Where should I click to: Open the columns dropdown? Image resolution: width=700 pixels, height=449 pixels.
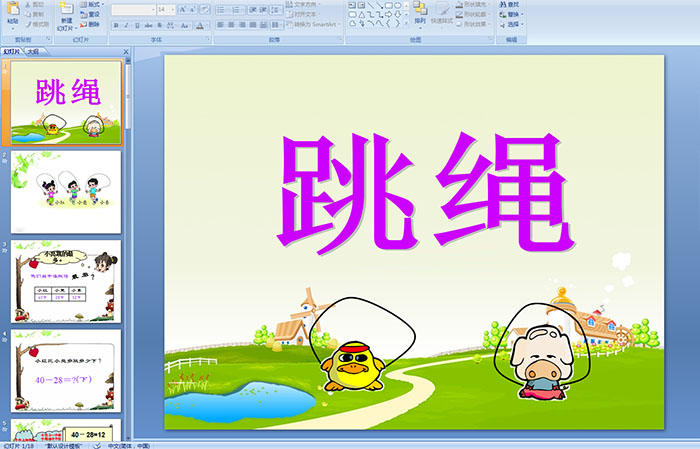coord(276,25)
